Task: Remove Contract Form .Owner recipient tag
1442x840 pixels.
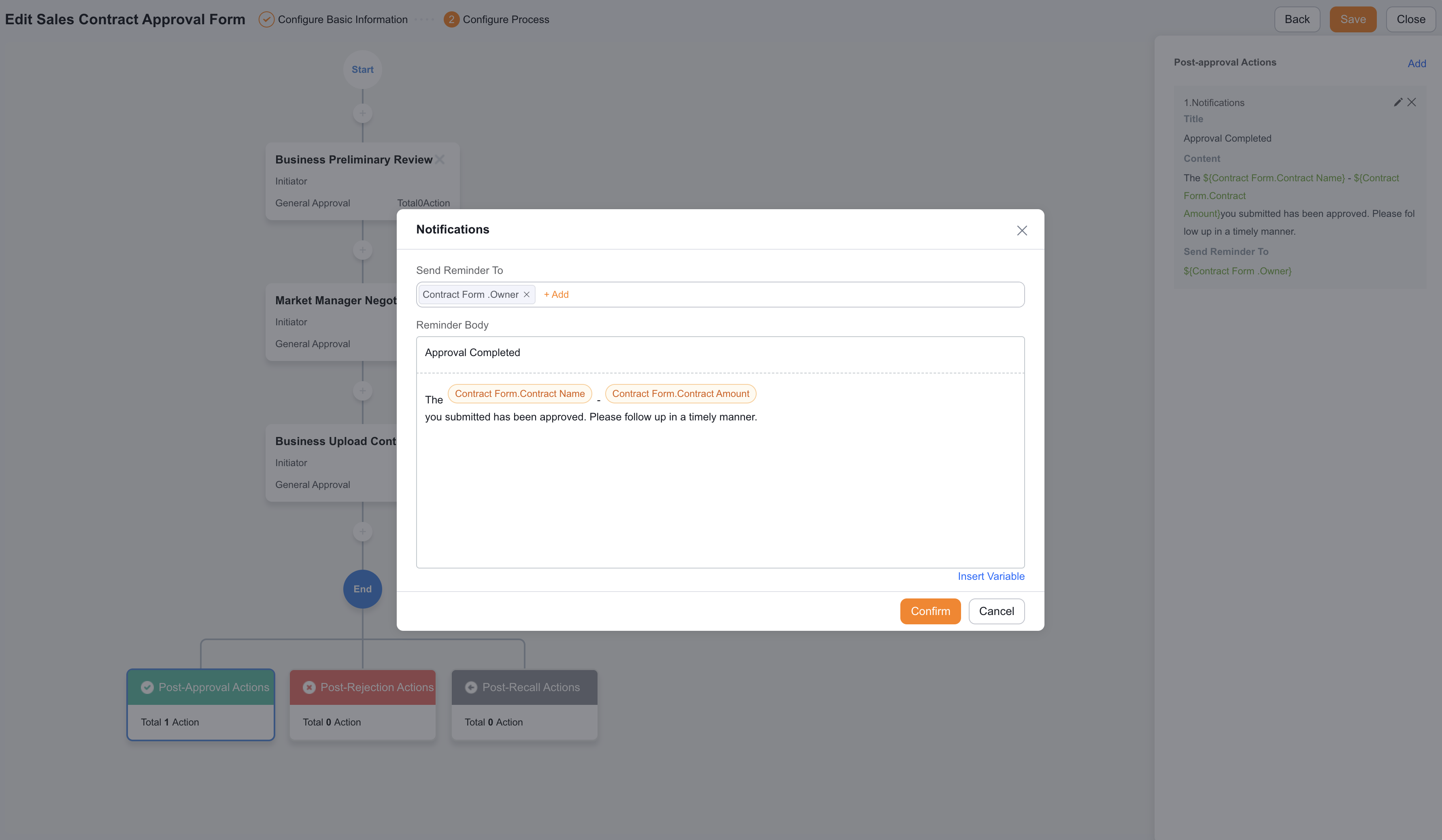Action: click(526, 295)
